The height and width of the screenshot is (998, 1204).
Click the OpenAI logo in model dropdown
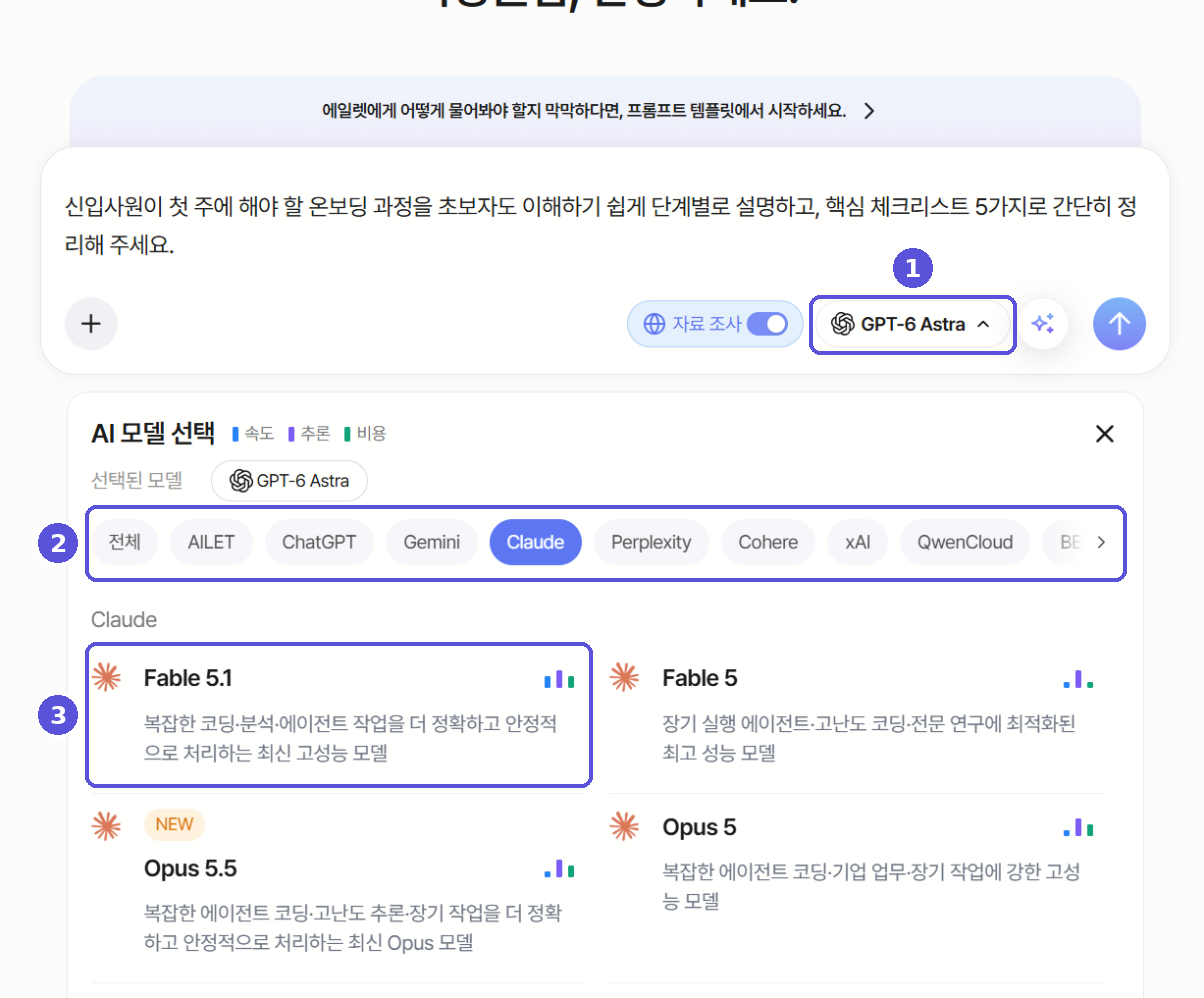click(842, 324)
